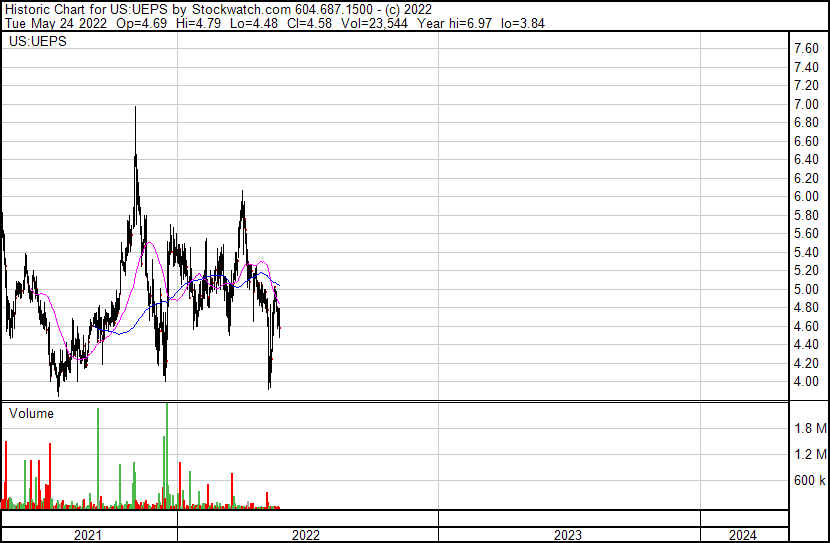Click the 7.60 price axis label
Screen dimensions: 830x543
click(x=806, y=49)
